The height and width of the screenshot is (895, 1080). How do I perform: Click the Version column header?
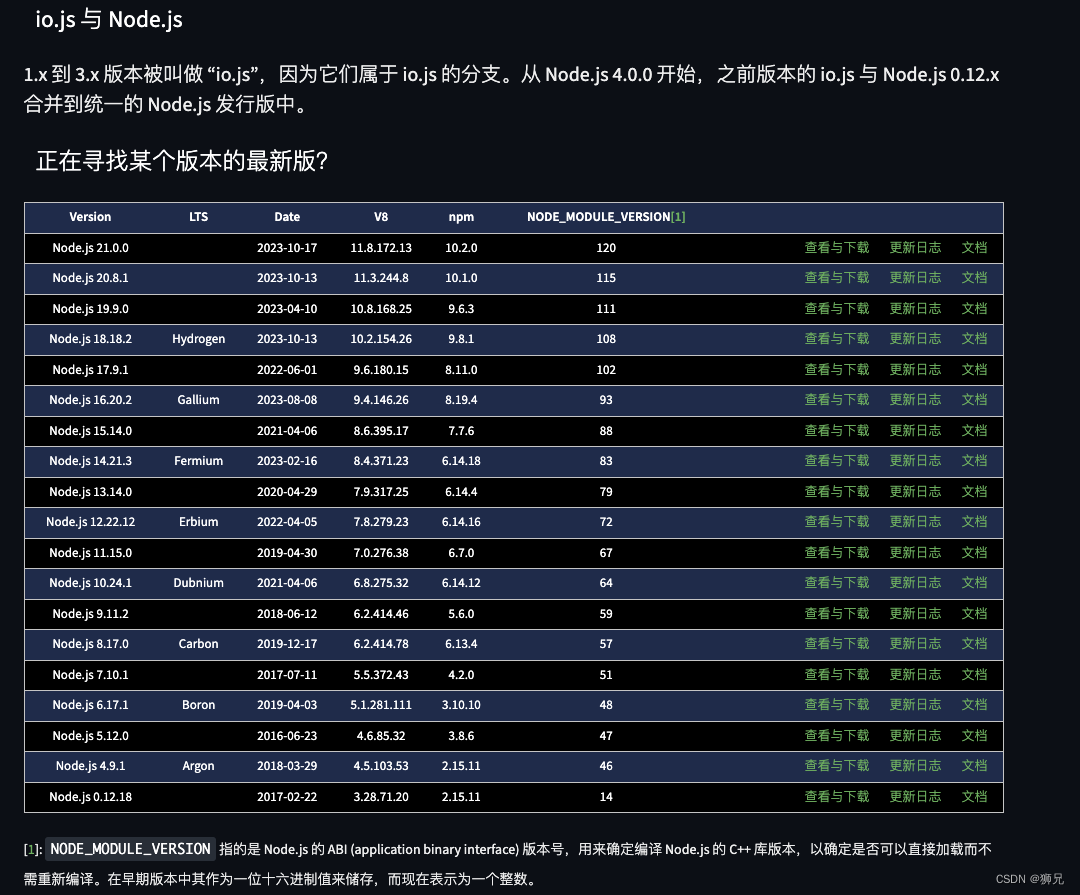tap(90, 217)
